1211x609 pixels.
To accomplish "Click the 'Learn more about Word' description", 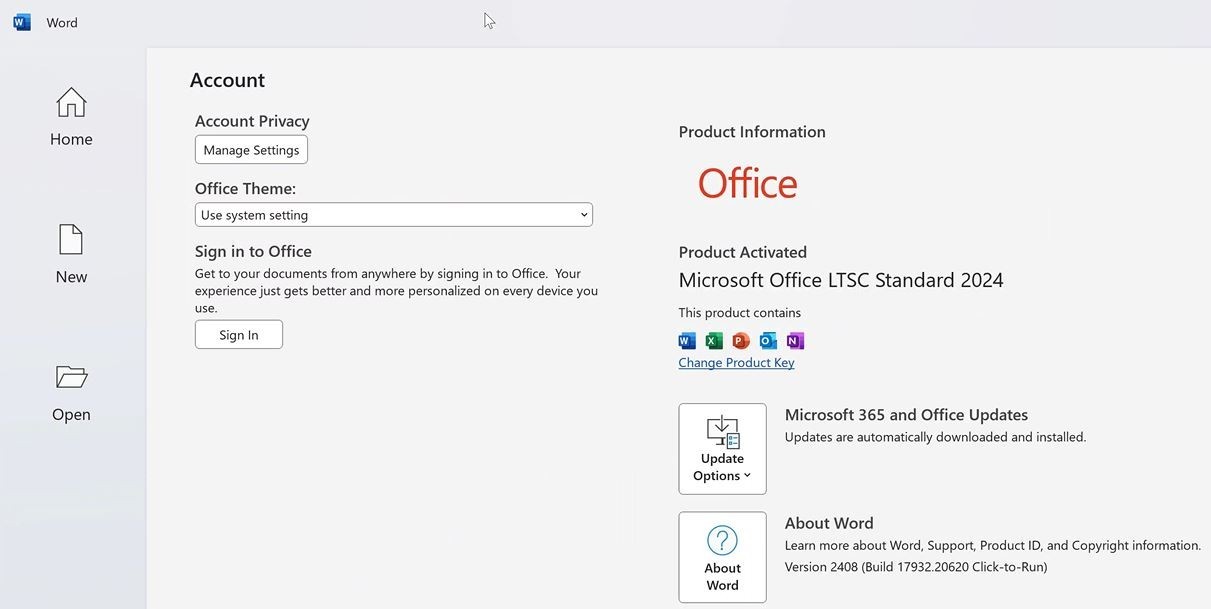I will coord(993,546).
